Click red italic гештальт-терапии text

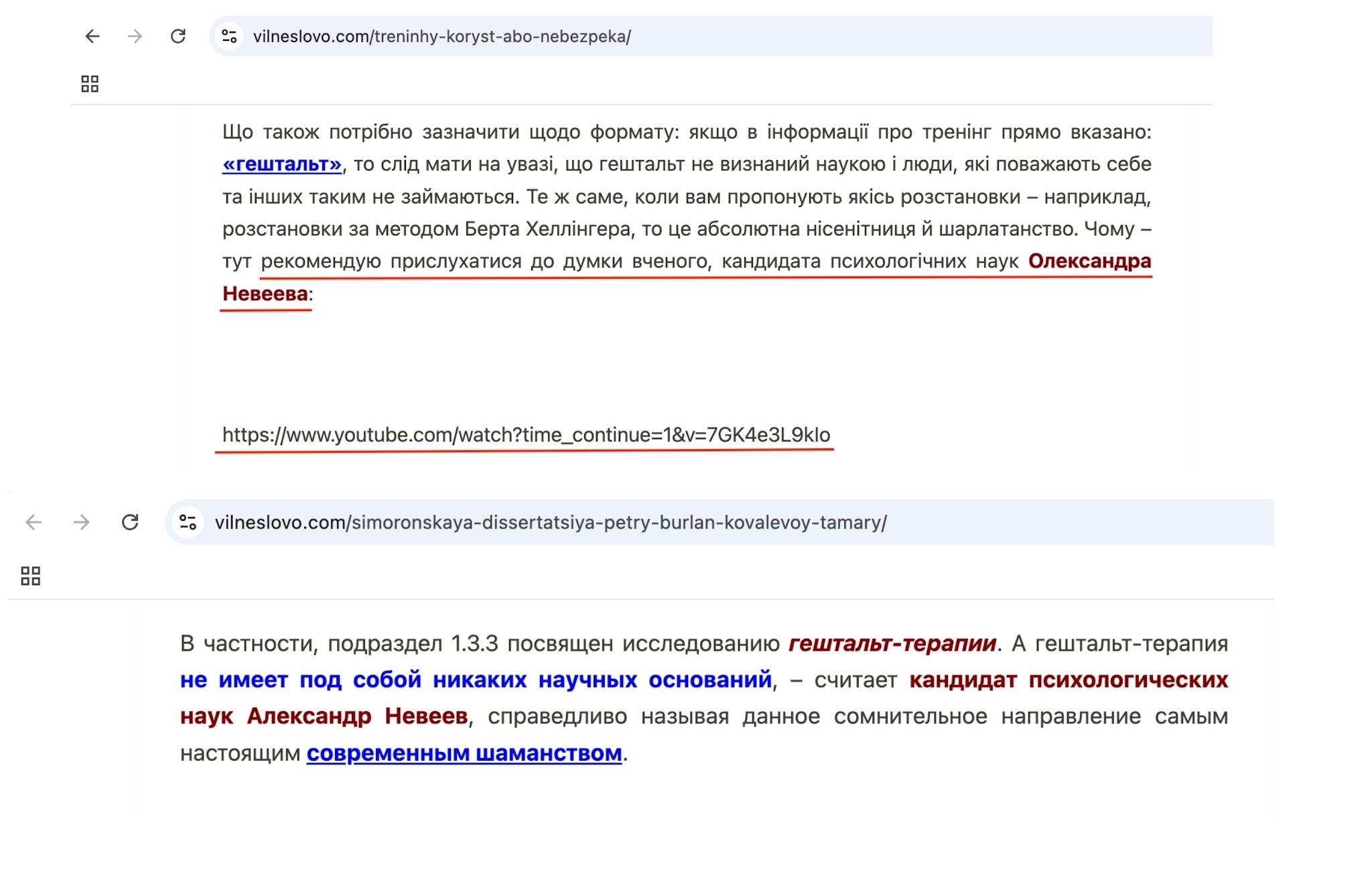click(892, 644)
